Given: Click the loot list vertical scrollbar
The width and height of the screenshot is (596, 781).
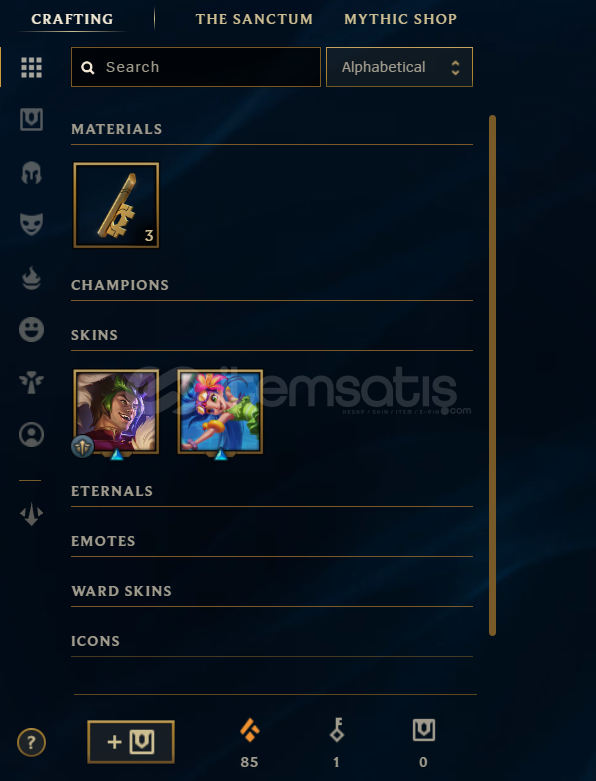Looking at the screenshot, I should tap(492, 376).
